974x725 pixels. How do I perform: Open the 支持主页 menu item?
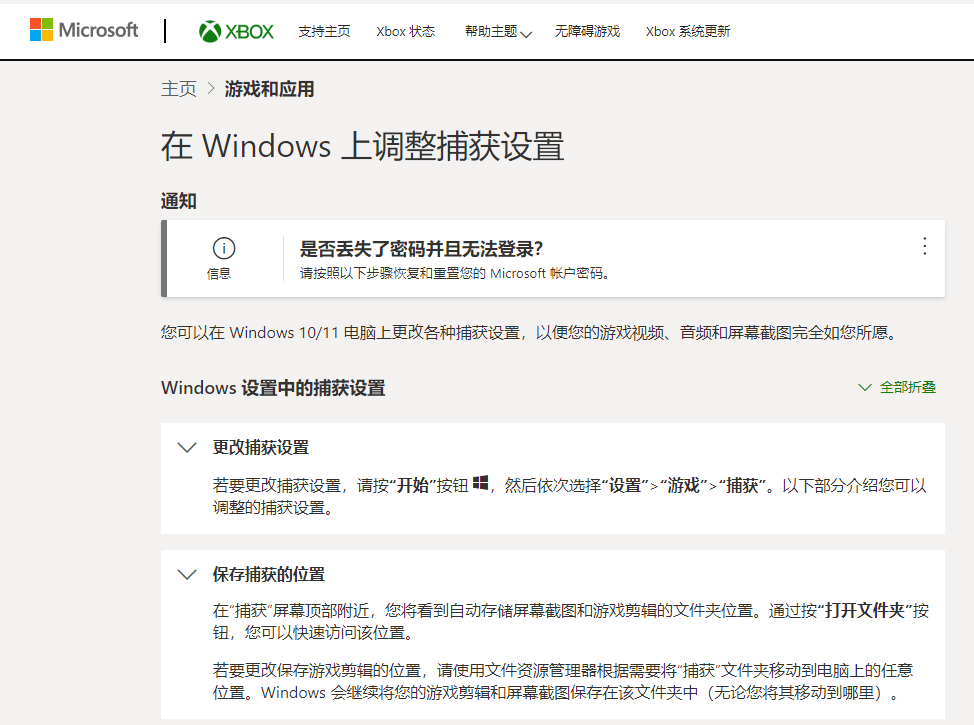(324, 31)
